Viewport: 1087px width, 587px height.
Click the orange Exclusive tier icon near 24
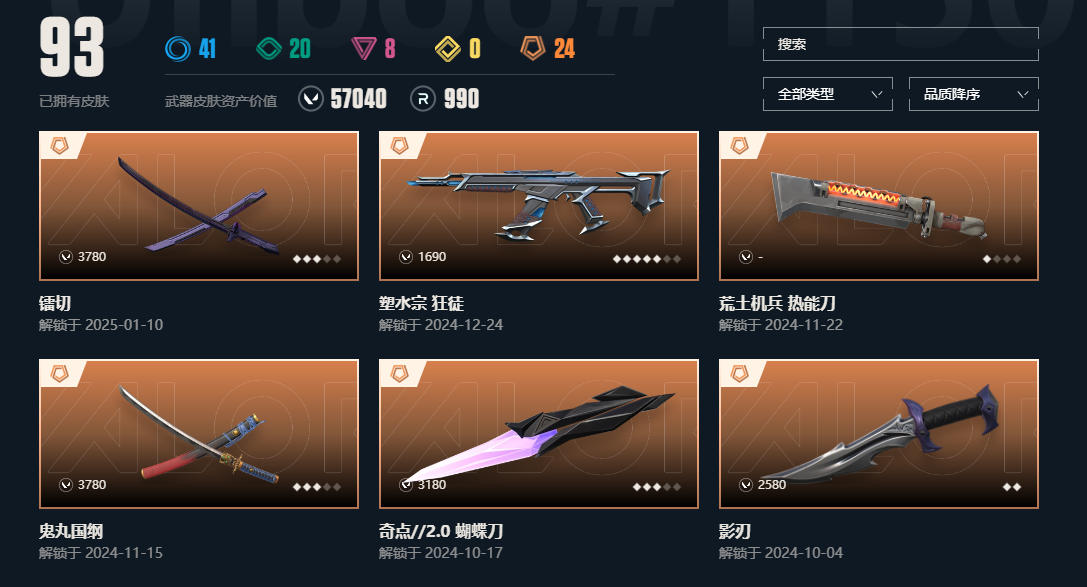tap(533, 49)
